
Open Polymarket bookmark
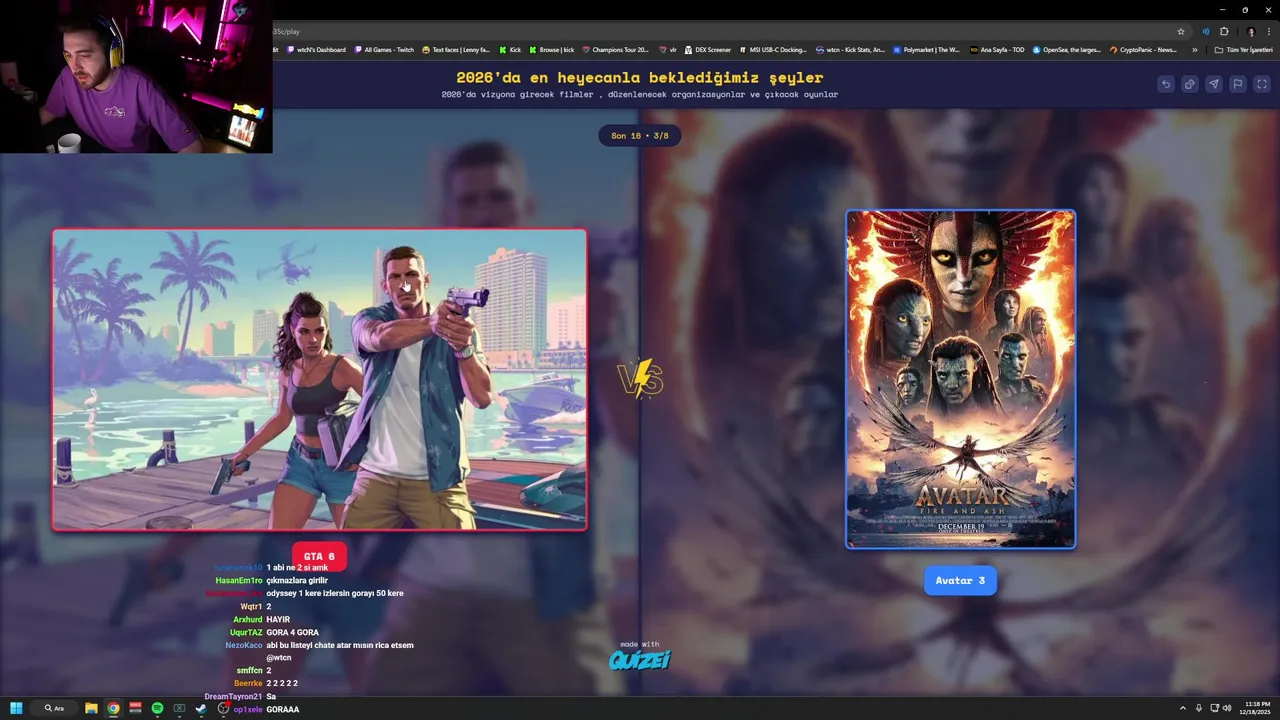tap(926, 49)
